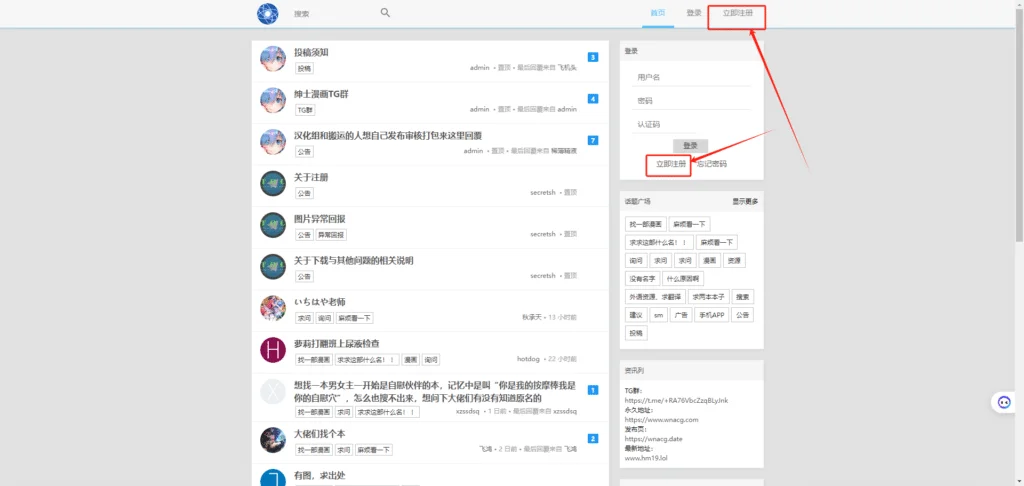Switch to the 首页 tab
1024x486 pixels.
pyautogui.click(x=657, y=13)
